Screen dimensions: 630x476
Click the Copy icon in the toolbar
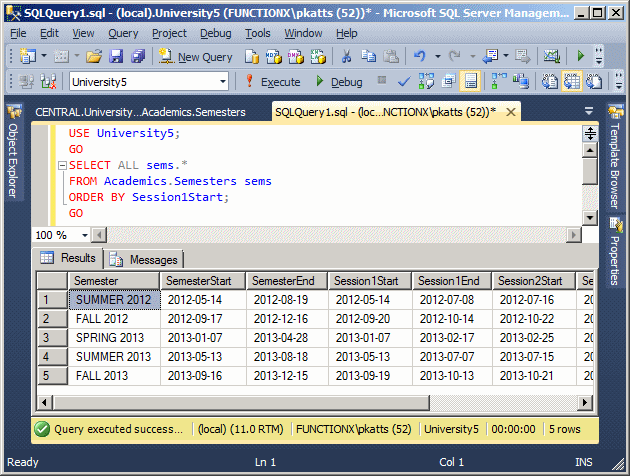368,56
